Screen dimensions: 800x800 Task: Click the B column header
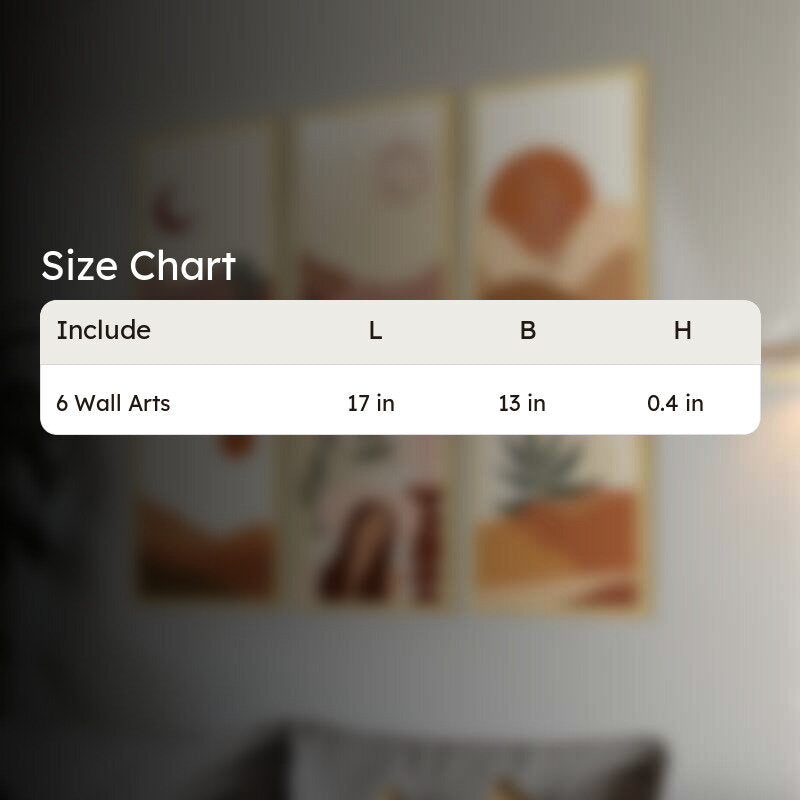point(528,331)
